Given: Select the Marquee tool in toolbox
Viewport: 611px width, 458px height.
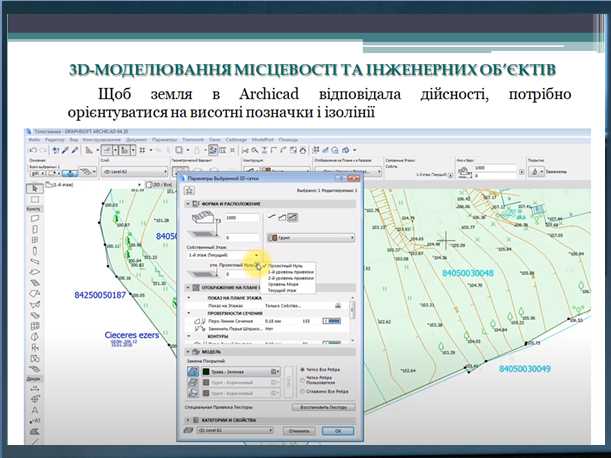Looking at the screenshot, I should 35,200.
